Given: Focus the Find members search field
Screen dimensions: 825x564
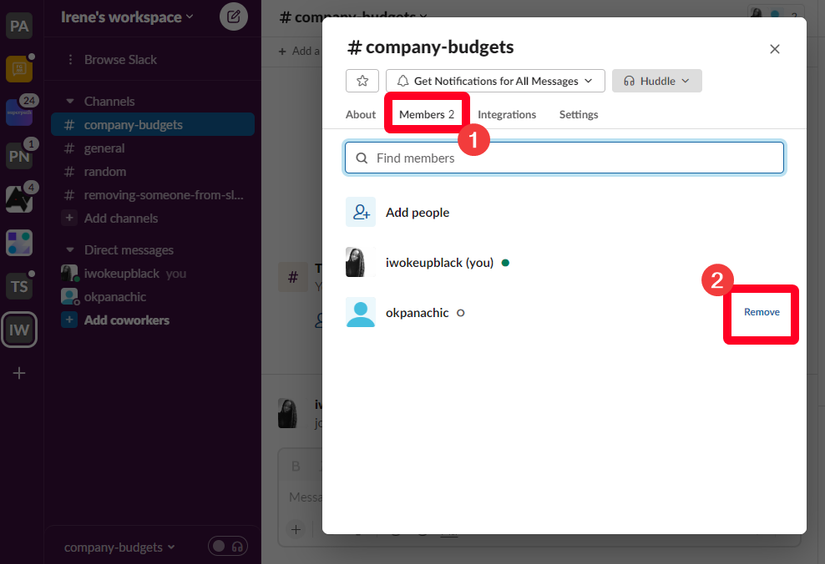Looking at the screenshot, I should point(564,158).
